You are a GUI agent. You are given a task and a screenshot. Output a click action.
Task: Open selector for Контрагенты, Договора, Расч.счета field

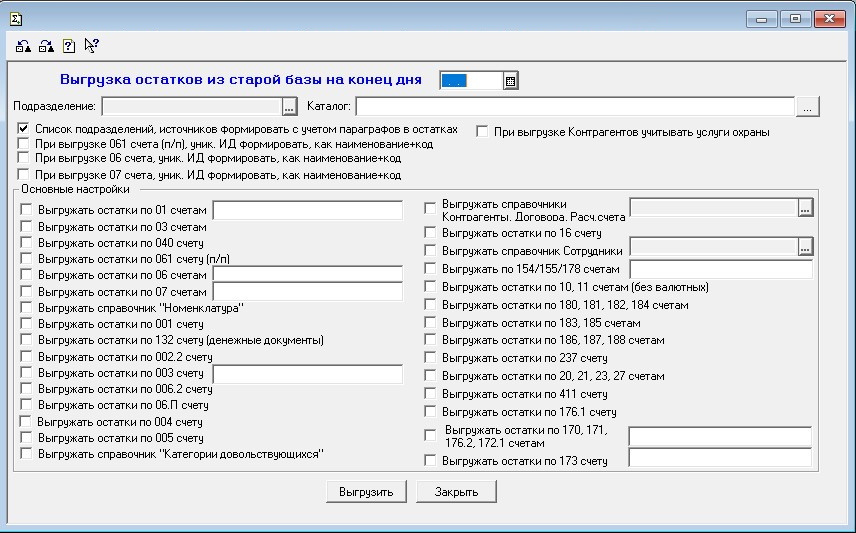click(806, 207)
